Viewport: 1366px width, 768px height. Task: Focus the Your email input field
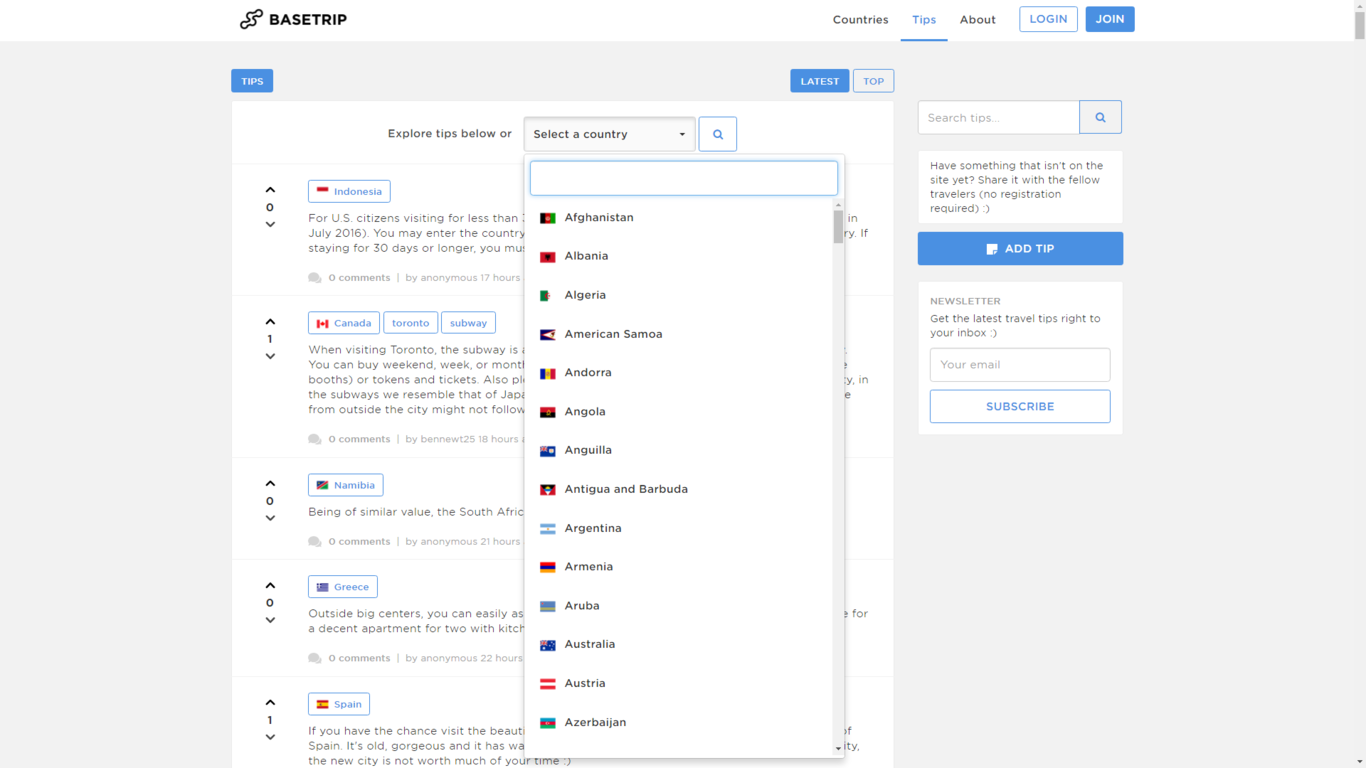[x=1019, y=365]
